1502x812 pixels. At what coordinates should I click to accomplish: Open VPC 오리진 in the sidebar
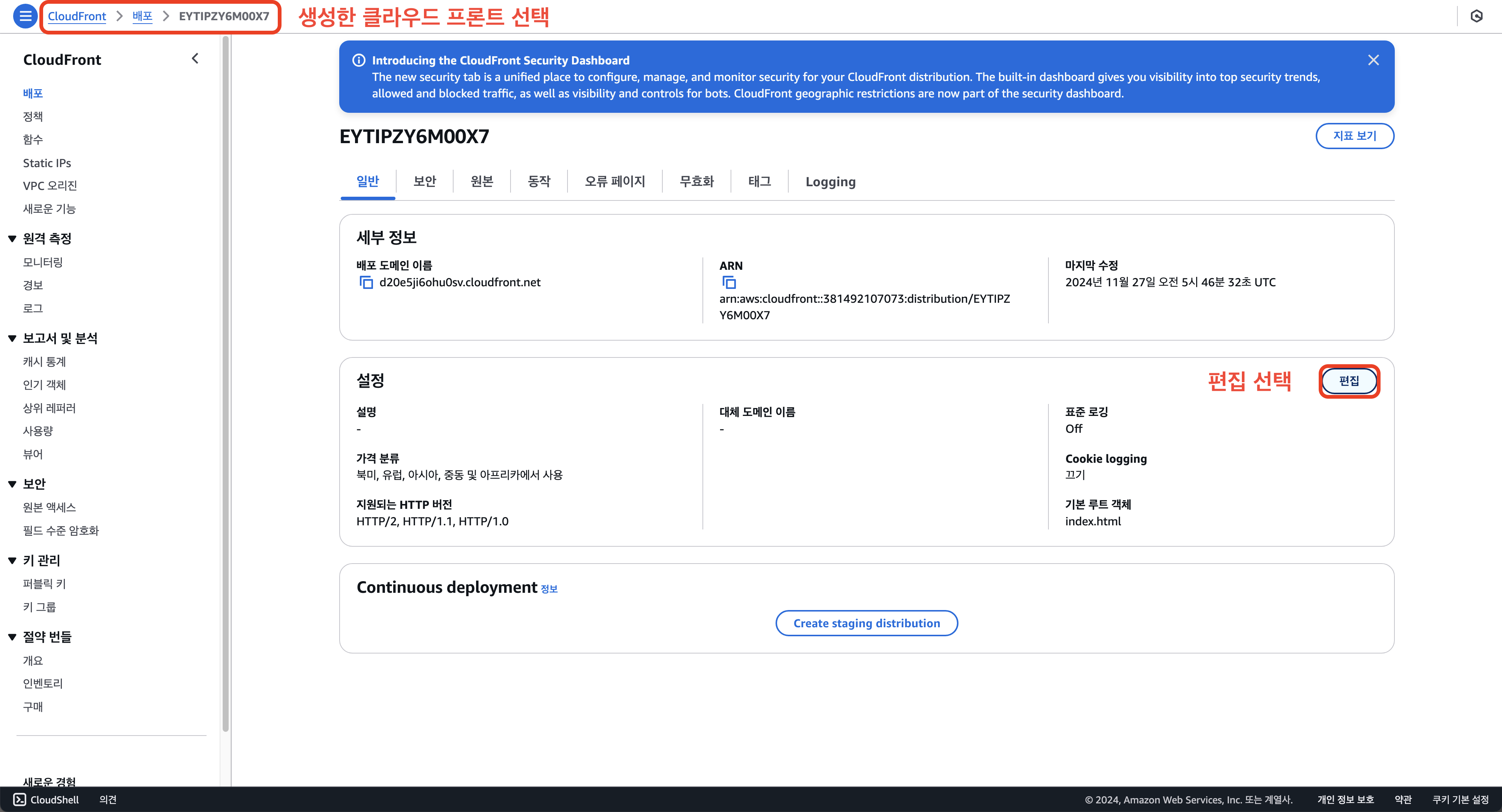[x=50, y=185]
